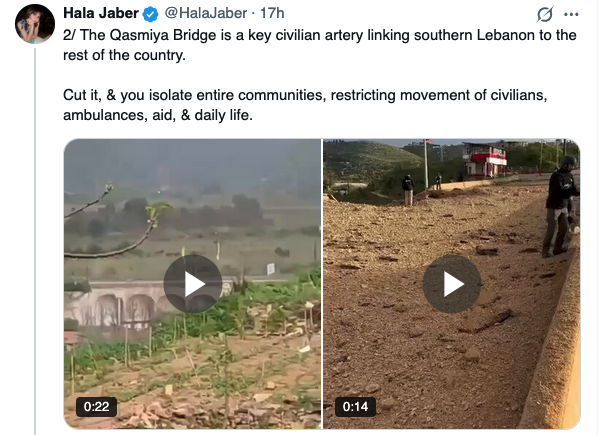The height and width of the screenshot is (435, 598).
Task: Click the 0:22 duration badge
Action: pyautogui.click(x=96, y=407)
